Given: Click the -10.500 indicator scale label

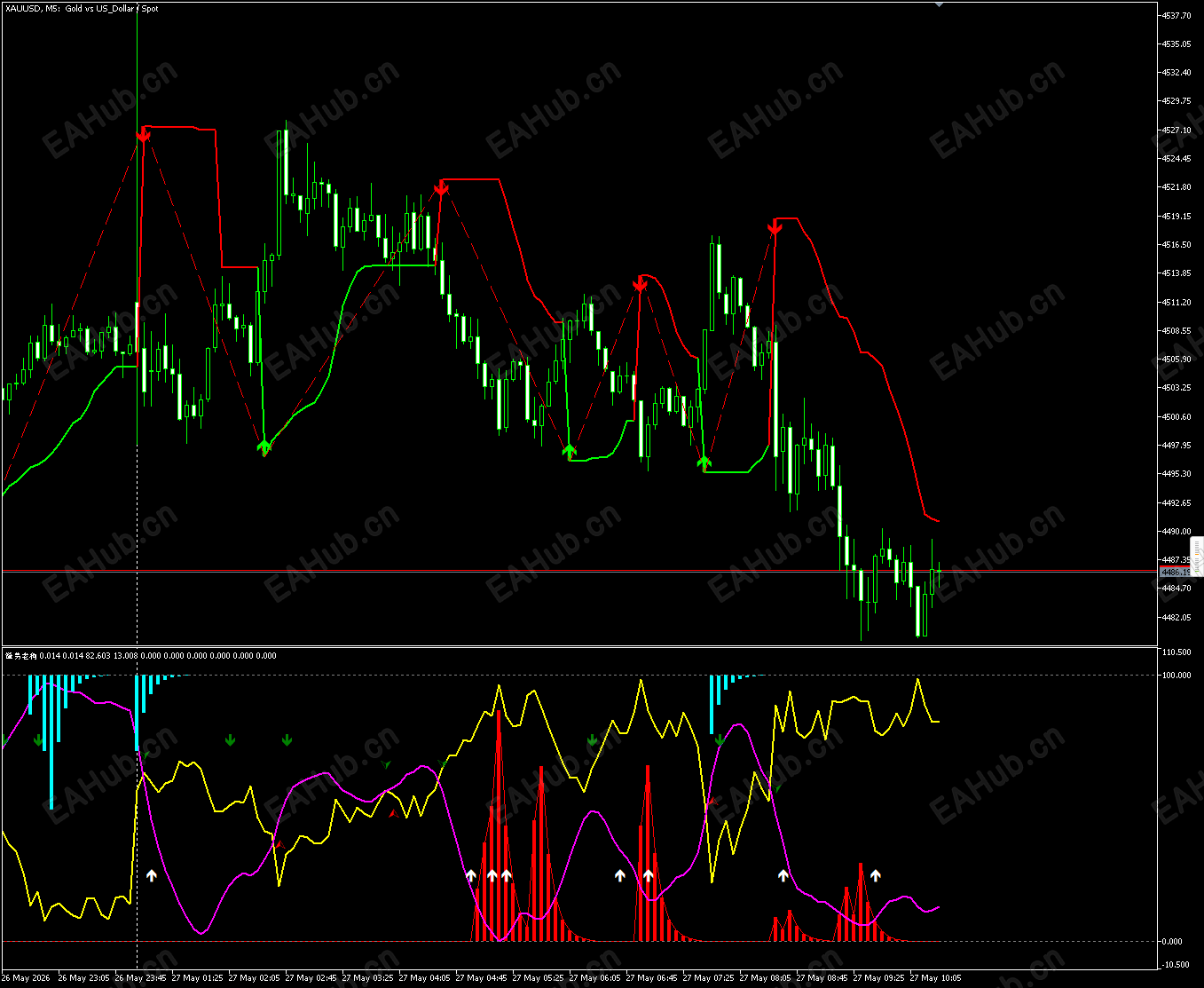Looking at the screenshot, I should (x=1176, y=964).
